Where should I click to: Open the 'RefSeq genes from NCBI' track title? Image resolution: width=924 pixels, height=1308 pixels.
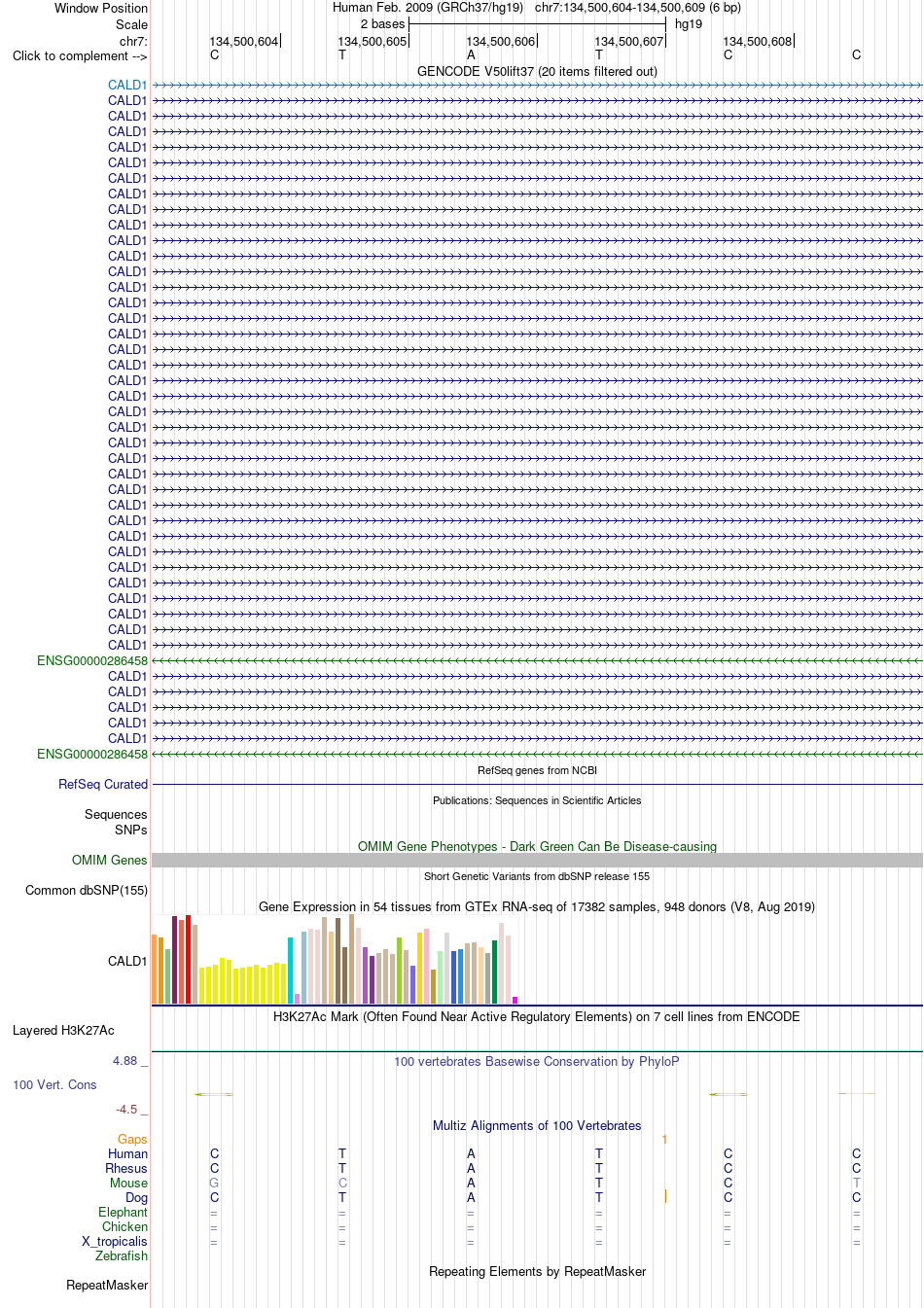click(537, 770)
